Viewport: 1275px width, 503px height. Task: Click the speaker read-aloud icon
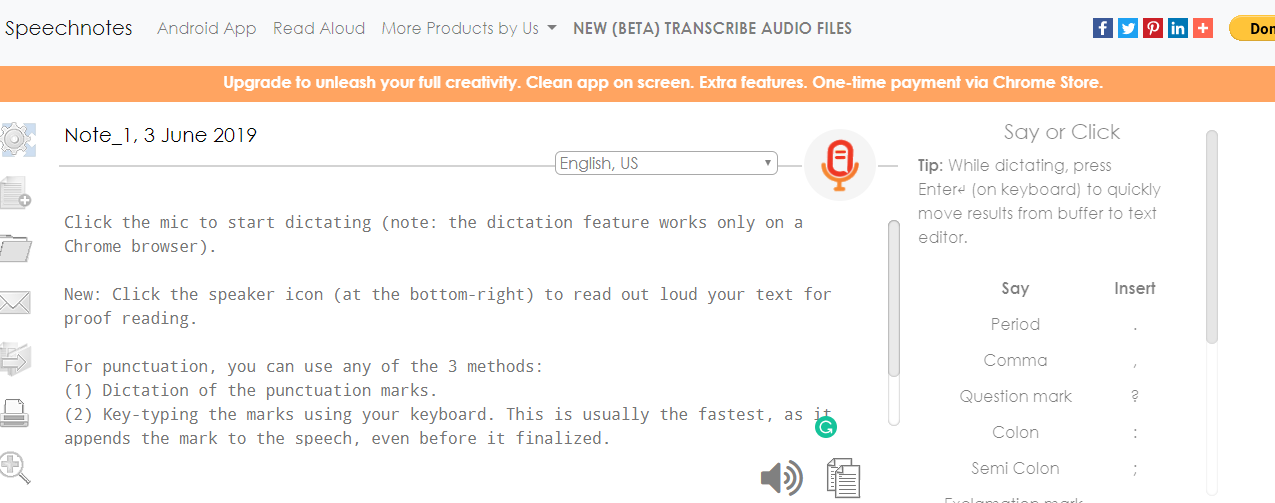point(781,478)
